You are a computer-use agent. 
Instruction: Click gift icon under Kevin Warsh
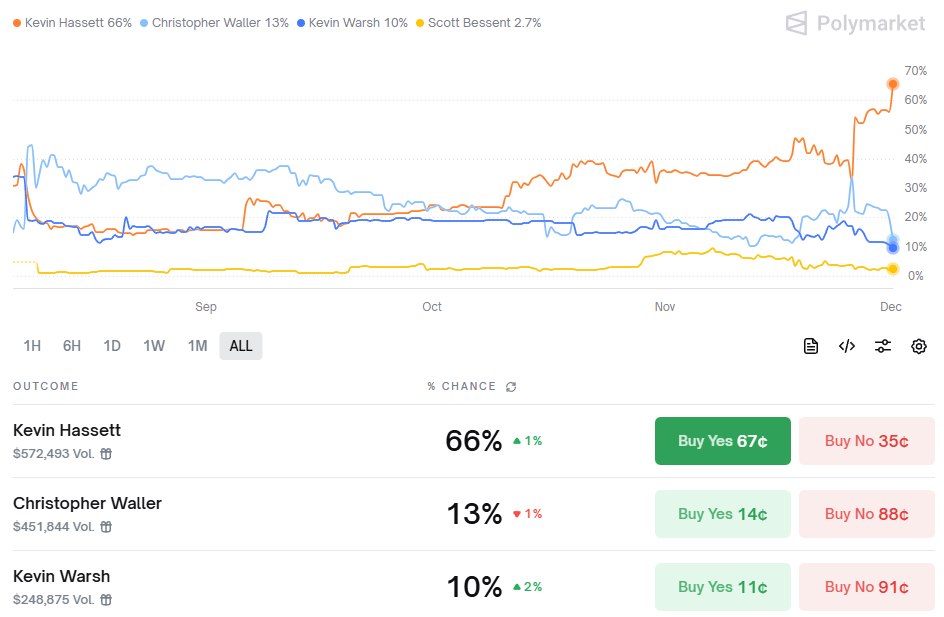pos(106,600)
